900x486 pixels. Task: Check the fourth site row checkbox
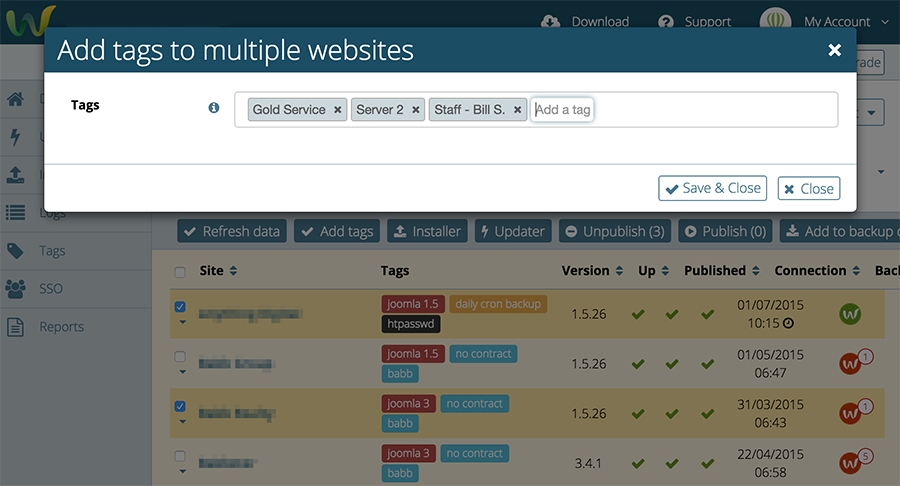coord(180,456)
